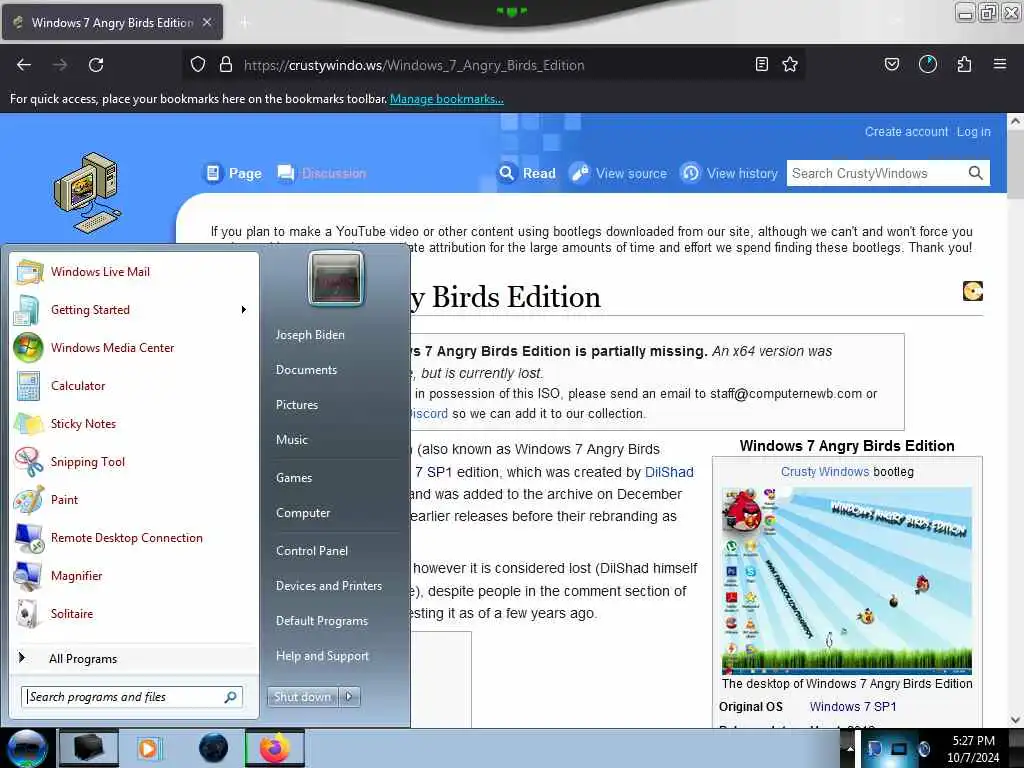Switch to the Discussion tab
Screen dimensions: 1024x768
coord(322,173)
